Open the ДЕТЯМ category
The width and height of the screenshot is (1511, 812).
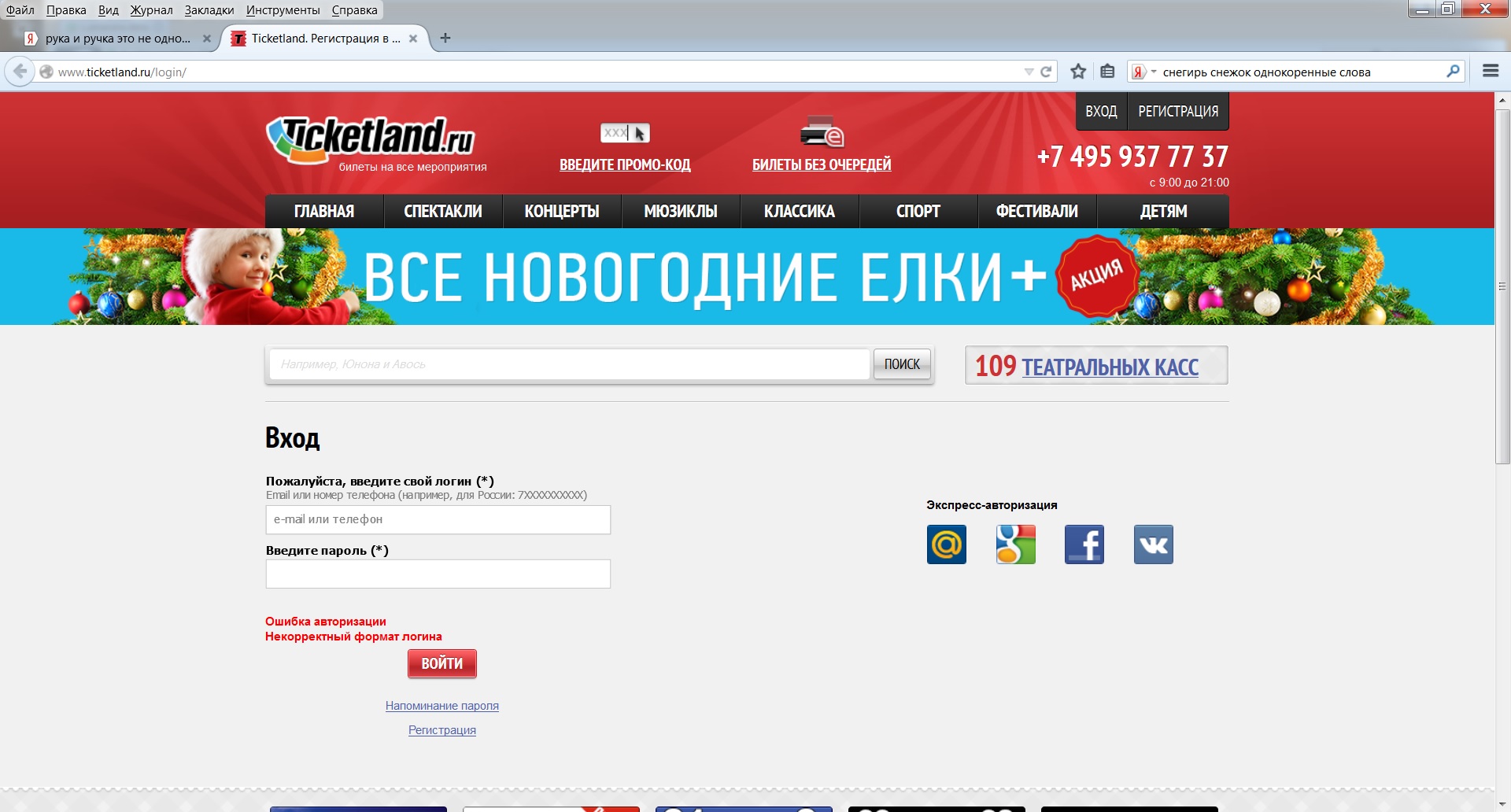[x=1163, y=211]
